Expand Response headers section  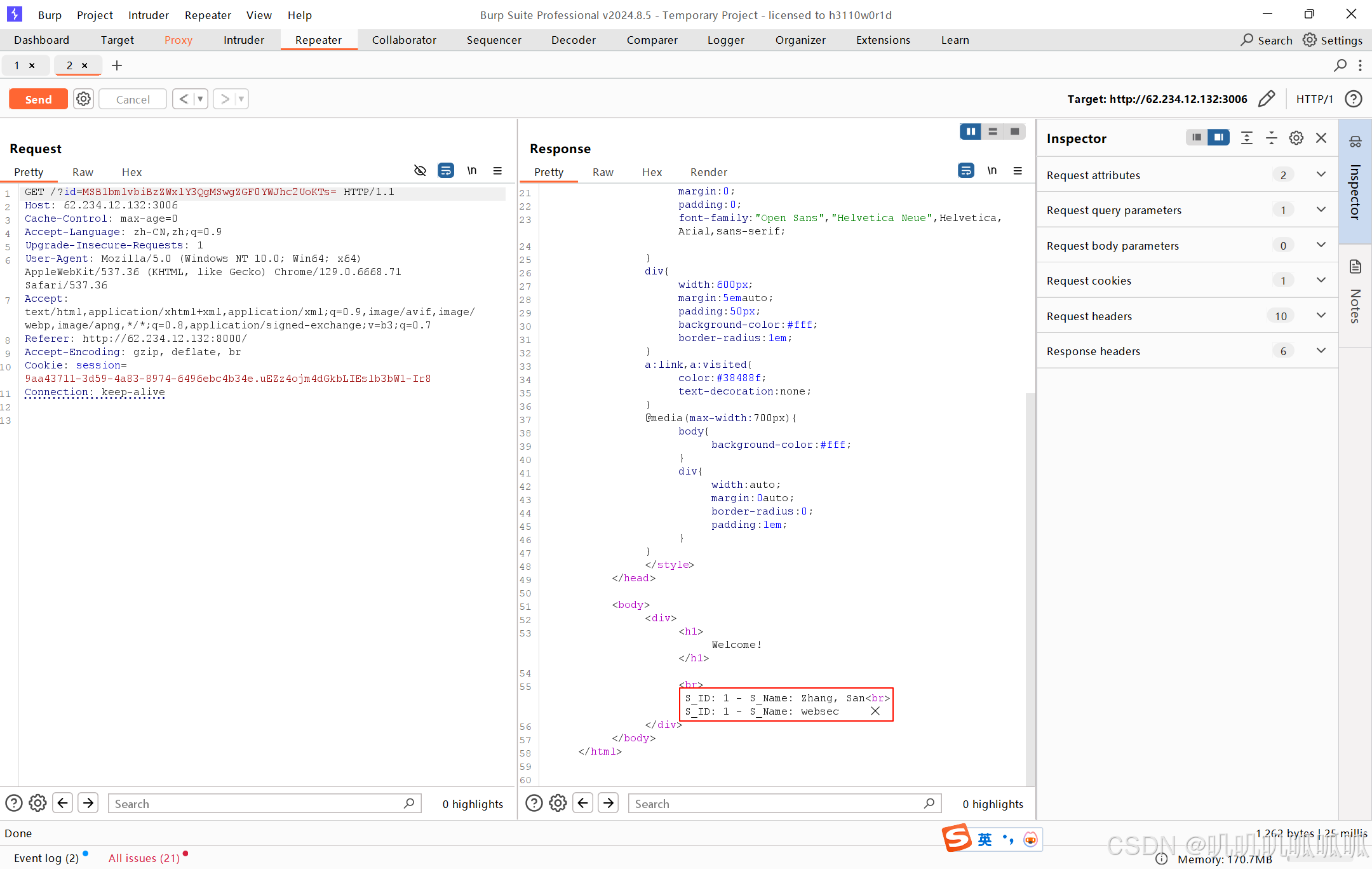pyautogui.click(x=1321, y=351)
